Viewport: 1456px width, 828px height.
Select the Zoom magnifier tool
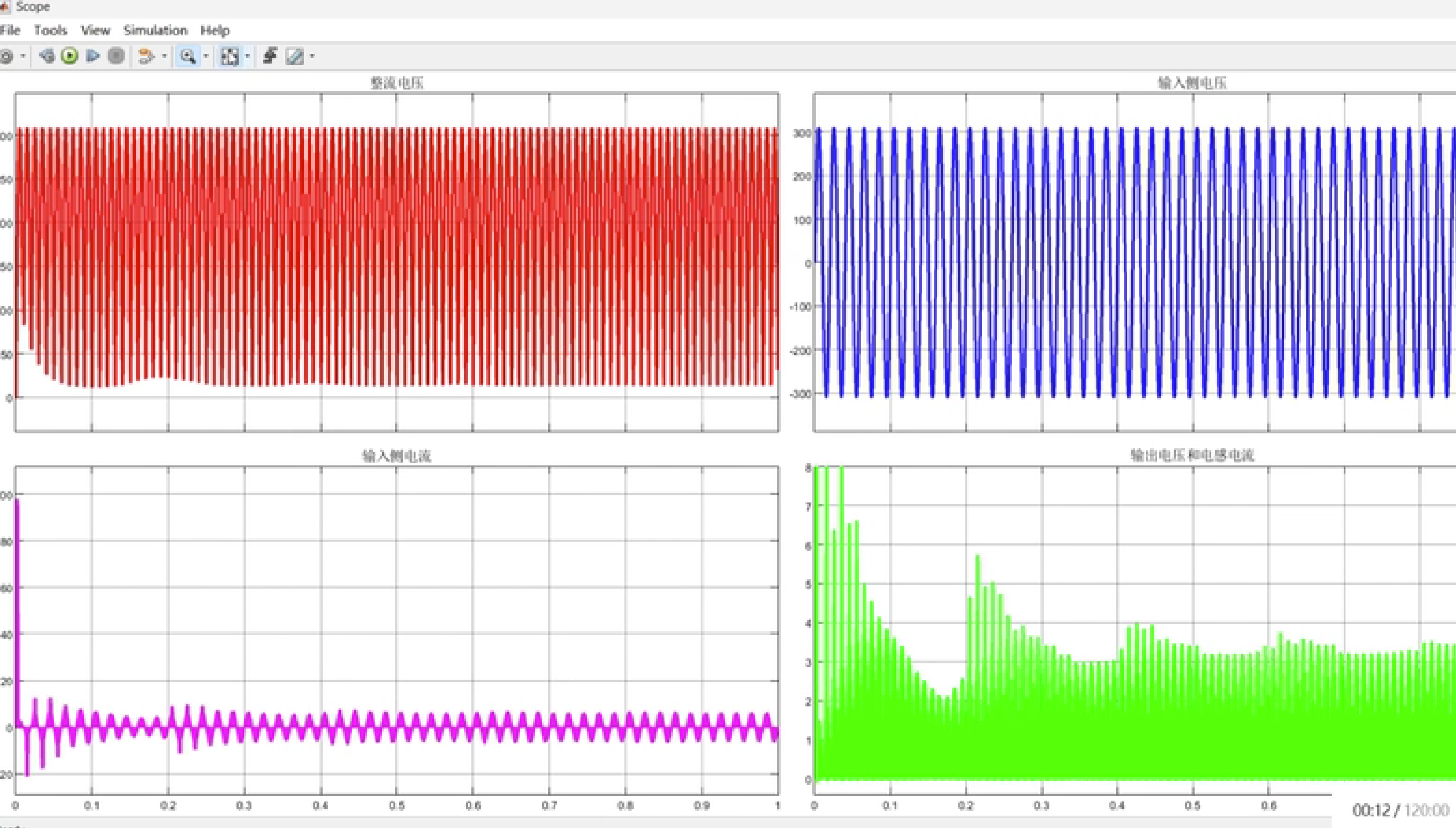(187, 56)
